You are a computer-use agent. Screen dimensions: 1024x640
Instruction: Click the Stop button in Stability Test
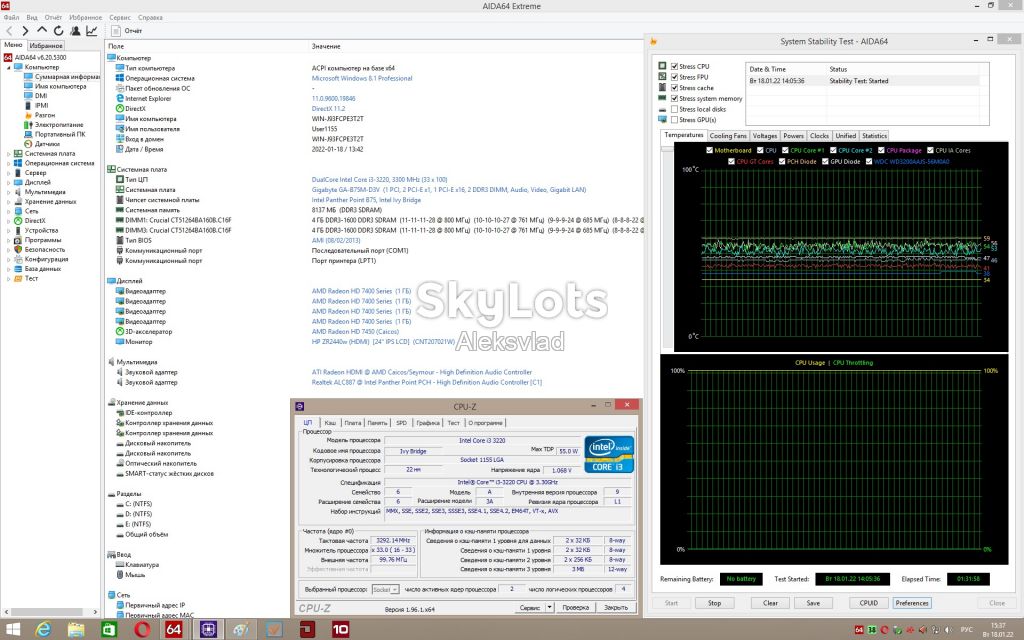(x=714, y=603)
